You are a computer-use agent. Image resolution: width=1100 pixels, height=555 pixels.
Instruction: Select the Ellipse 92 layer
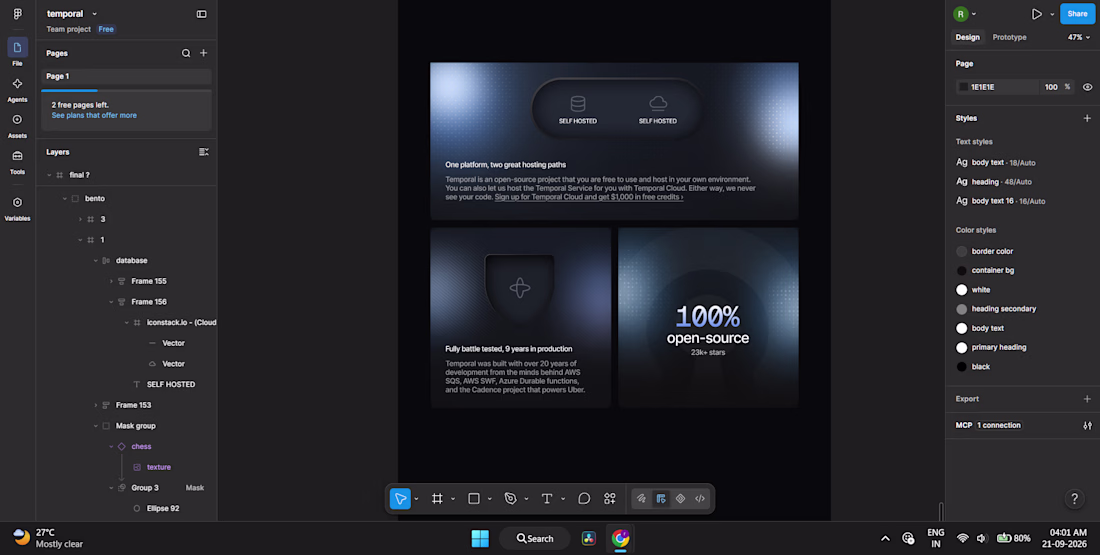tap(163, 508)
